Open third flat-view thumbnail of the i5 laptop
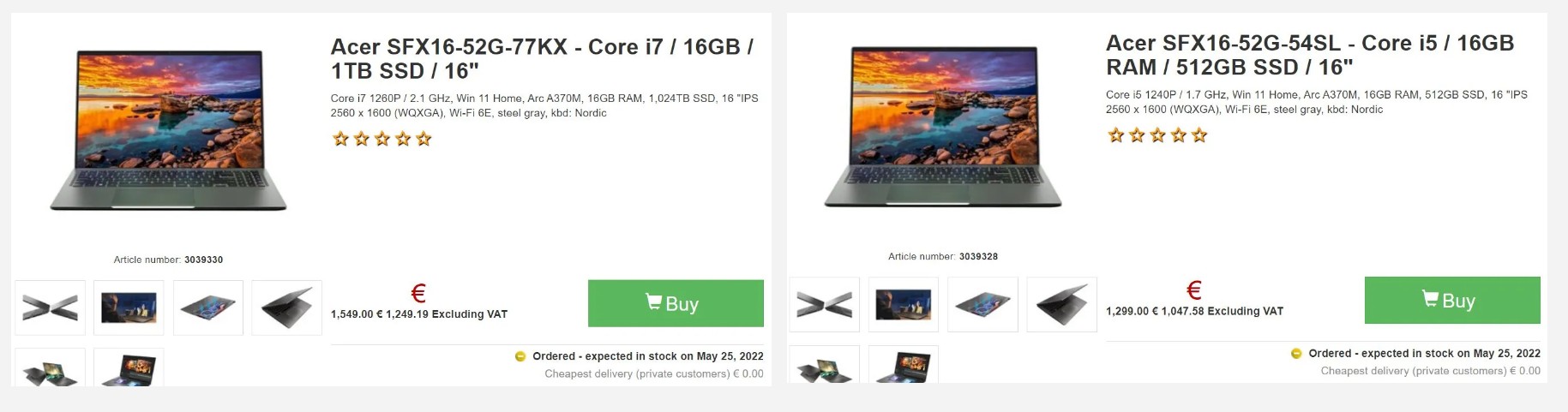 pyautogui.click(x=982, y=304)
